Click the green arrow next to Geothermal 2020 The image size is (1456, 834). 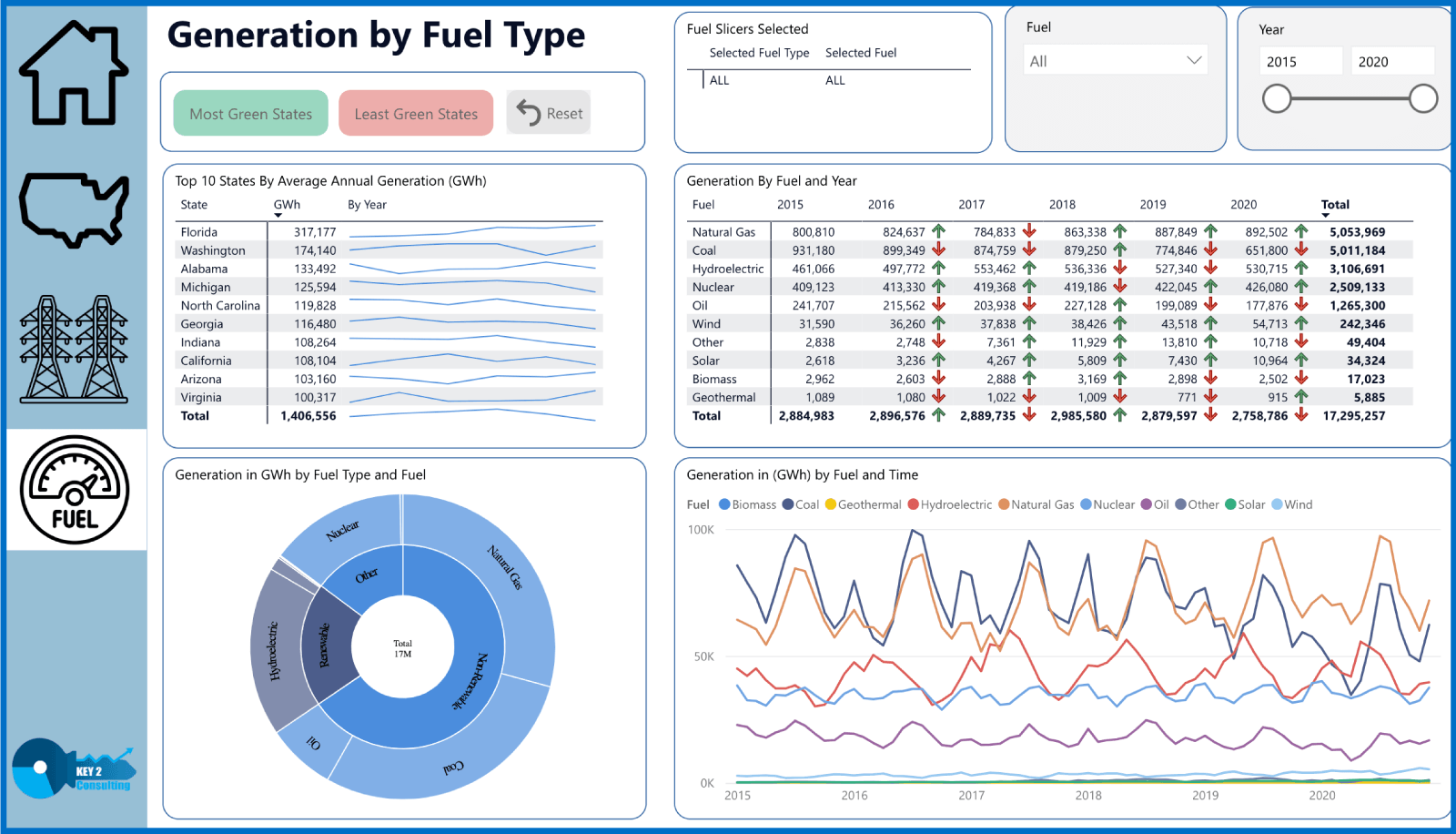click(1301, 397)
